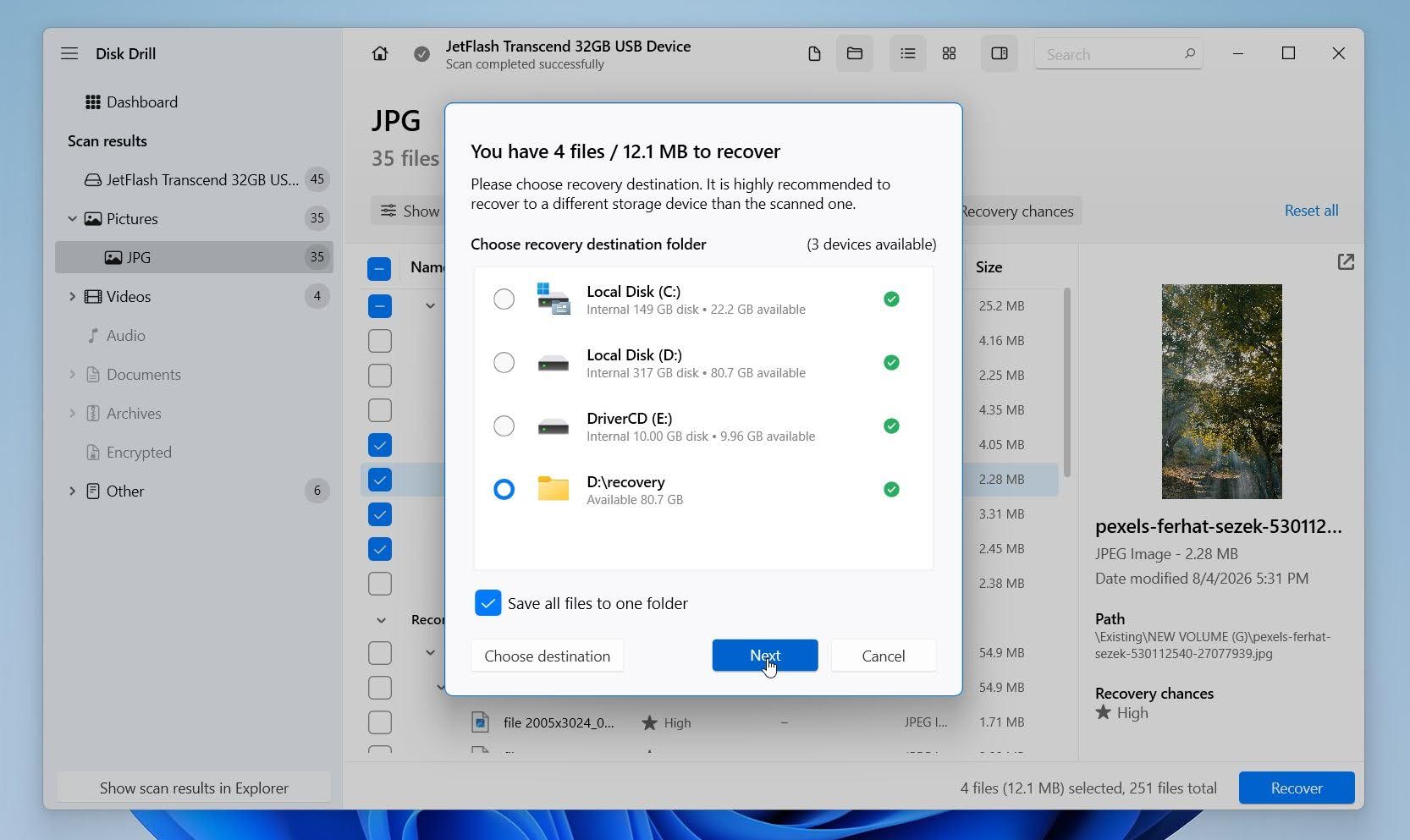This screenshot has height=840, width=1410.
Task: Expand the Archives tree node
Action: (x=72, y=413)
